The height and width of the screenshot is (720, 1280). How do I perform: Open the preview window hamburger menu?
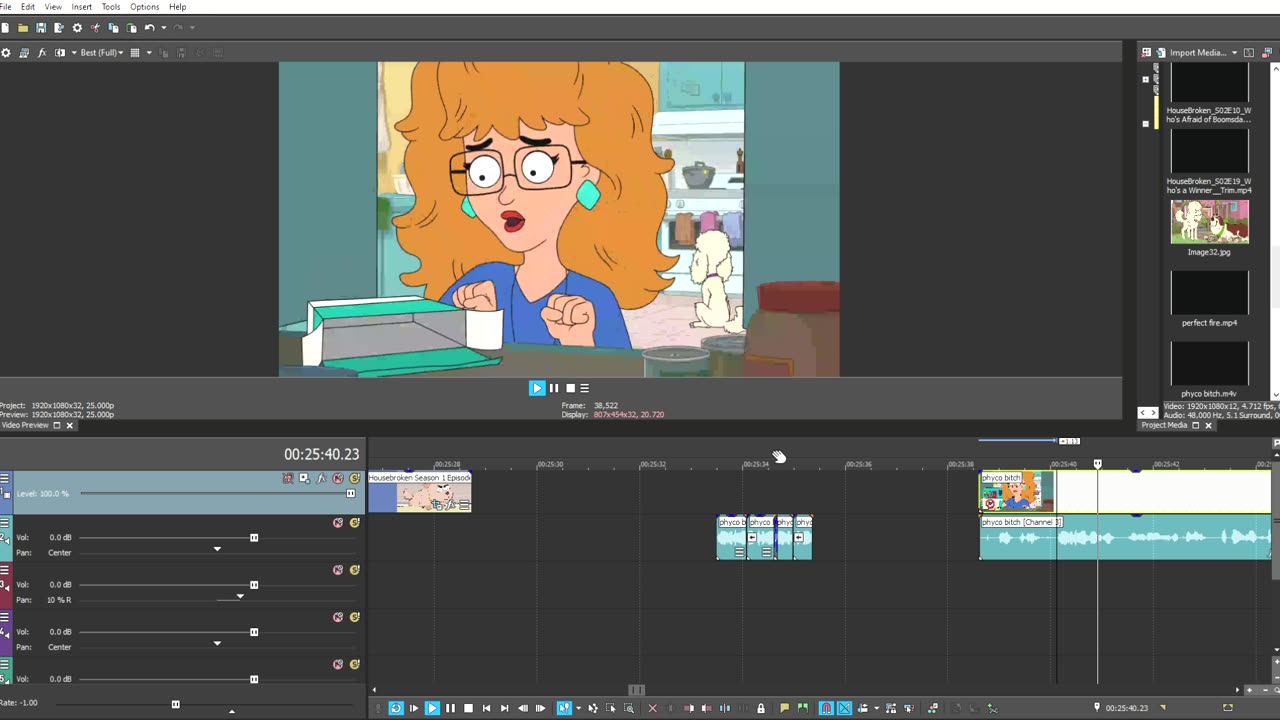pos(585,388)
